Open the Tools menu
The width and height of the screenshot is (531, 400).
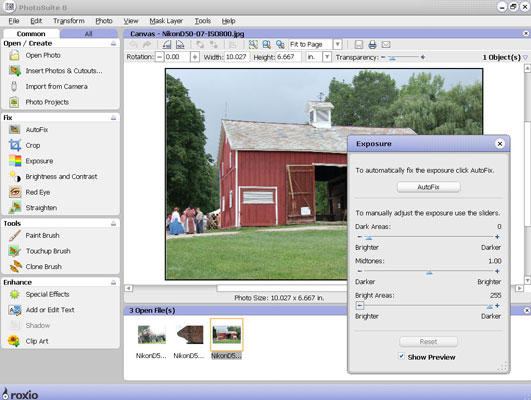tap(203, 21)
